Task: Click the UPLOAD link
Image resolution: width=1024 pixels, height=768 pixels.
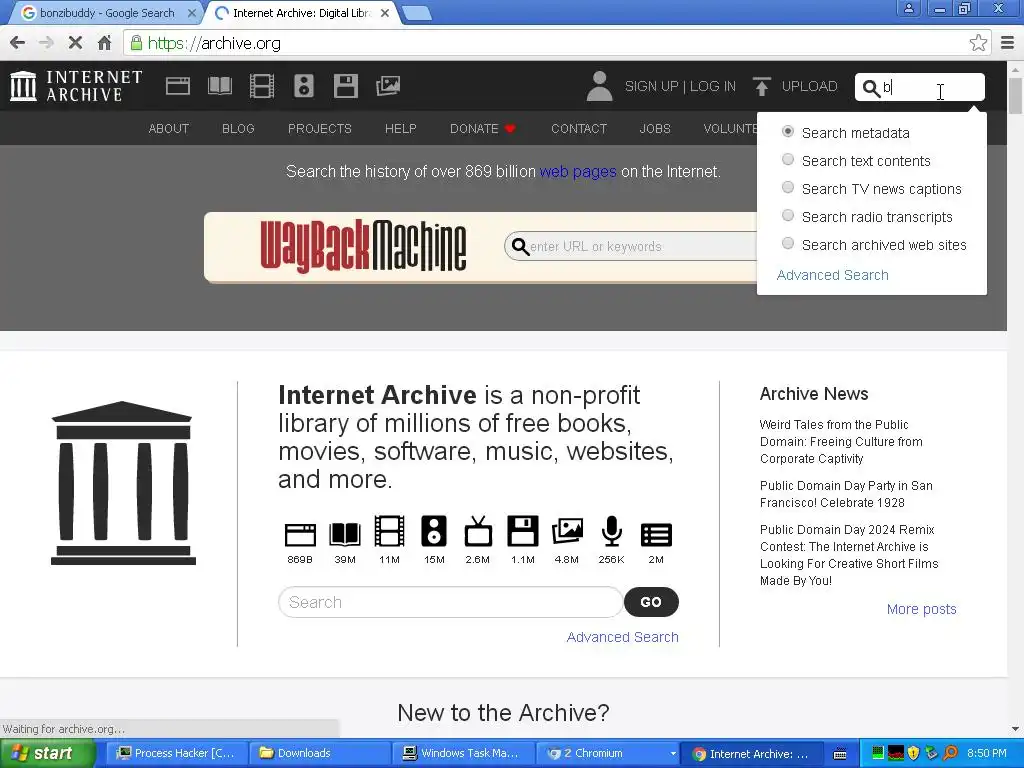Action: pyautogui.click(x=809, y=86)
